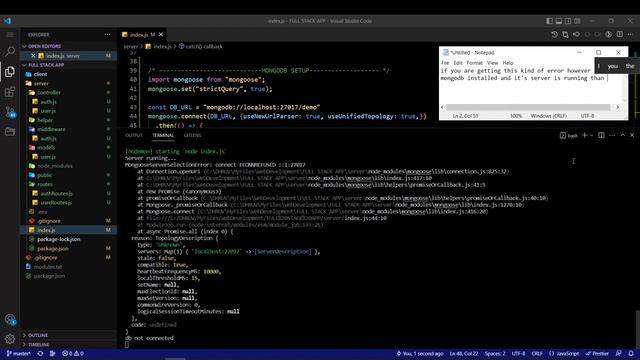This screenshot has height=360, width=640.
Task: Open index.js in server folder tree
Action: pos(68,230)
